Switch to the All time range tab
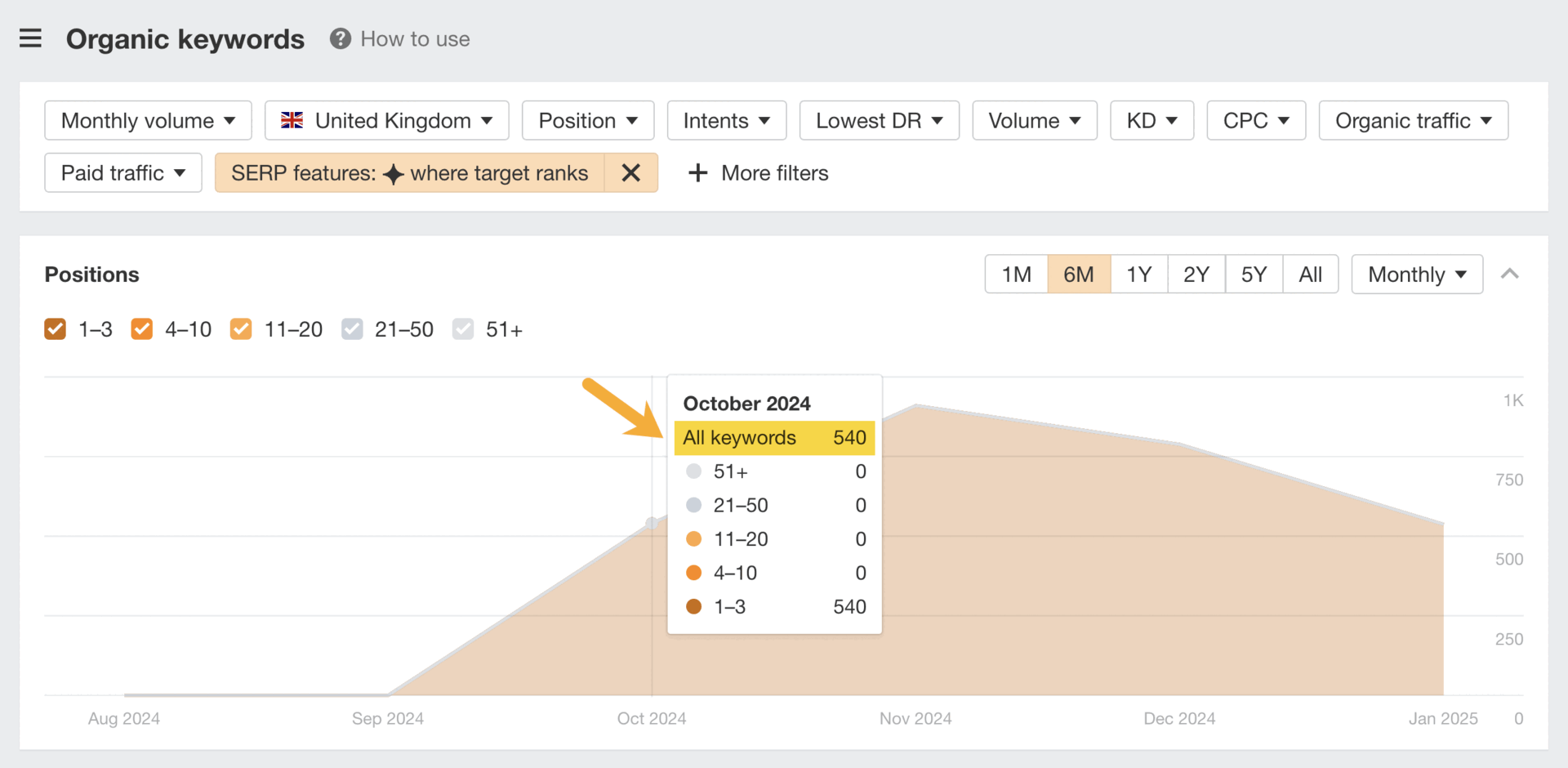This screenshot has width=1568, height=768. pos(1310,274)
